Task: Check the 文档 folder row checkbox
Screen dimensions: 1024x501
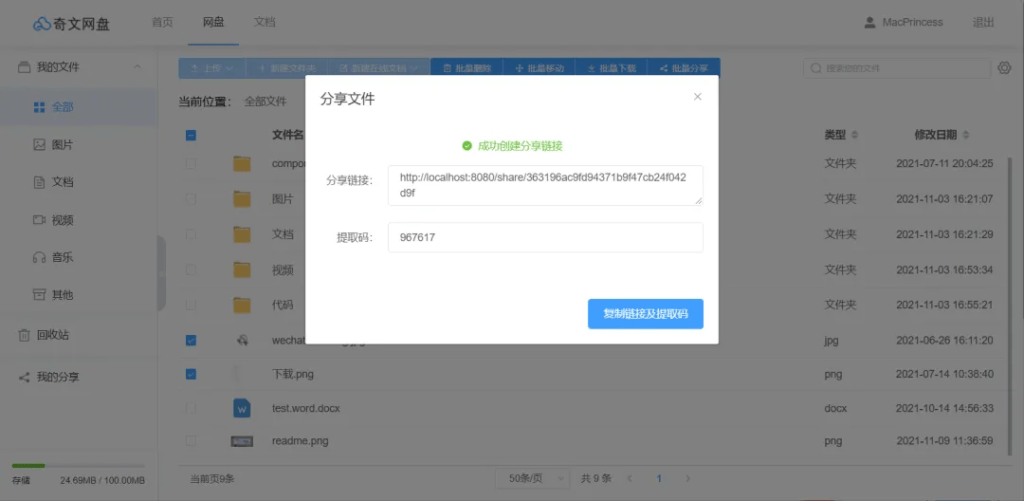Action: coord(191,234)
